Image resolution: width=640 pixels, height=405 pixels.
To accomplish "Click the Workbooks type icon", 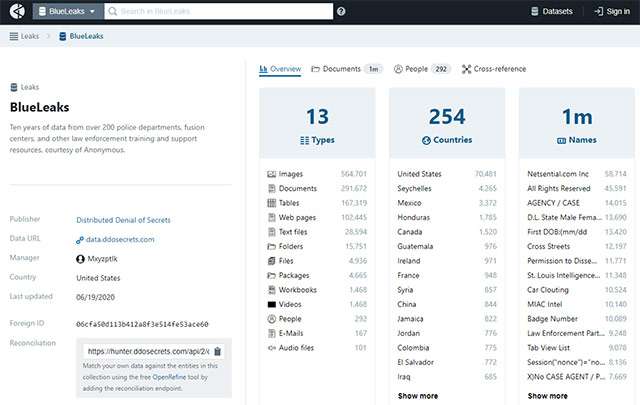I will tap(271, 290).
